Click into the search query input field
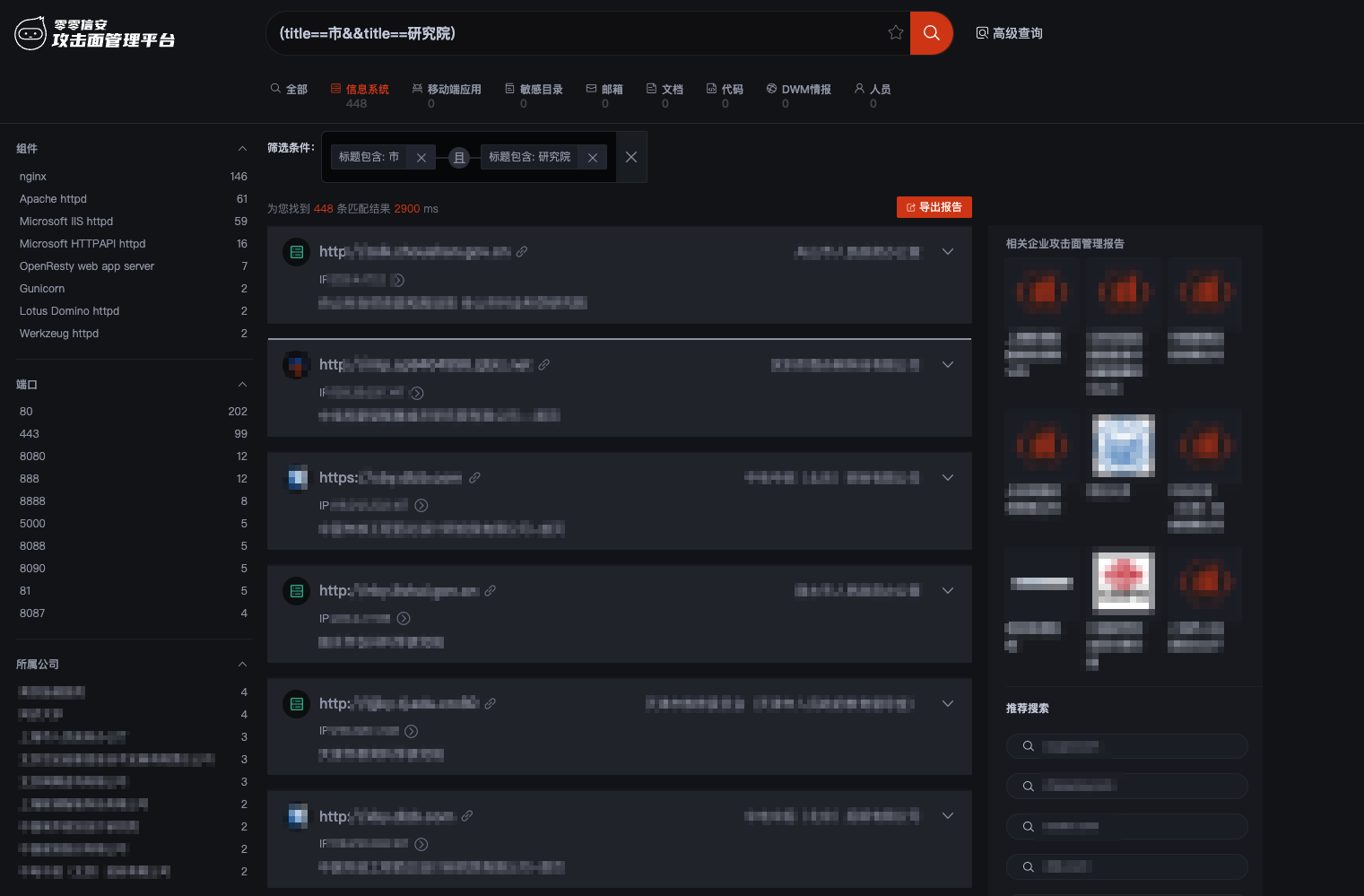The image size is (1364, 896). tap(574, 33)
